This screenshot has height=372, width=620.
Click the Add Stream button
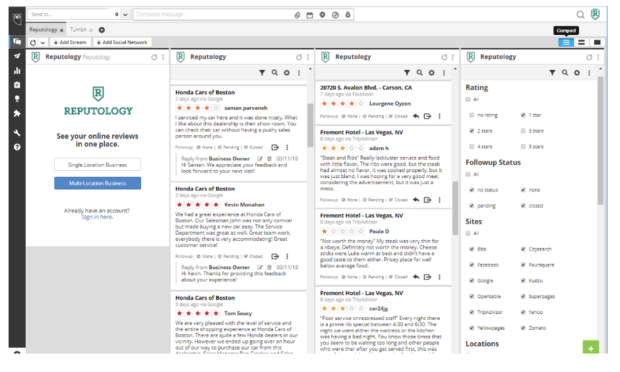(x=70, y=42)
